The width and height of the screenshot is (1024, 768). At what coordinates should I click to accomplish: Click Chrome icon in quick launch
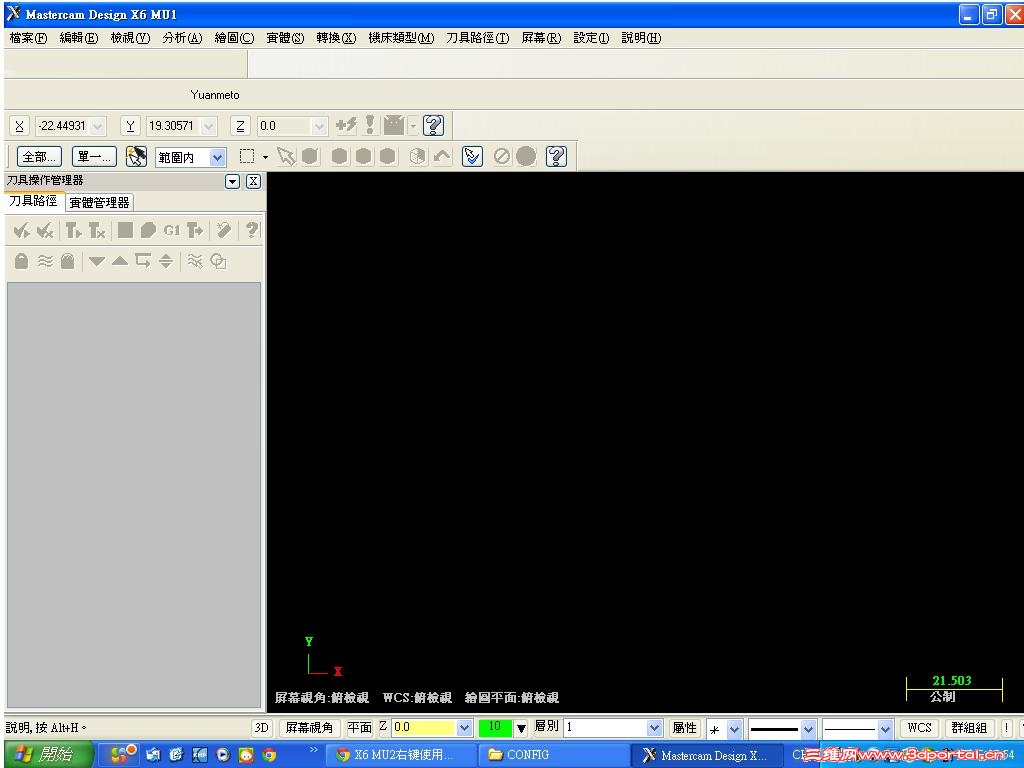268,755
